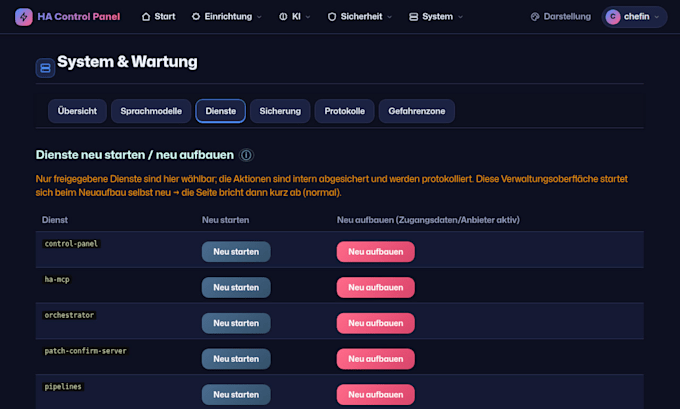This screenshot has height=409, width=680.
Task: Click the orange warning note about freigegebene Dienste
Action: pos(332,186)
